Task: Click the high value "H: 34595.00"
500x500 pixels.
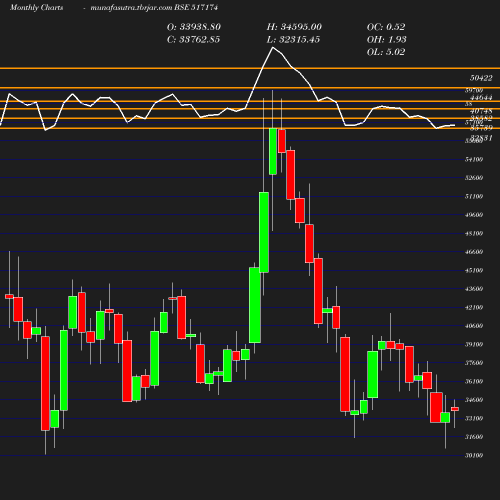Action: click(294, 27)
